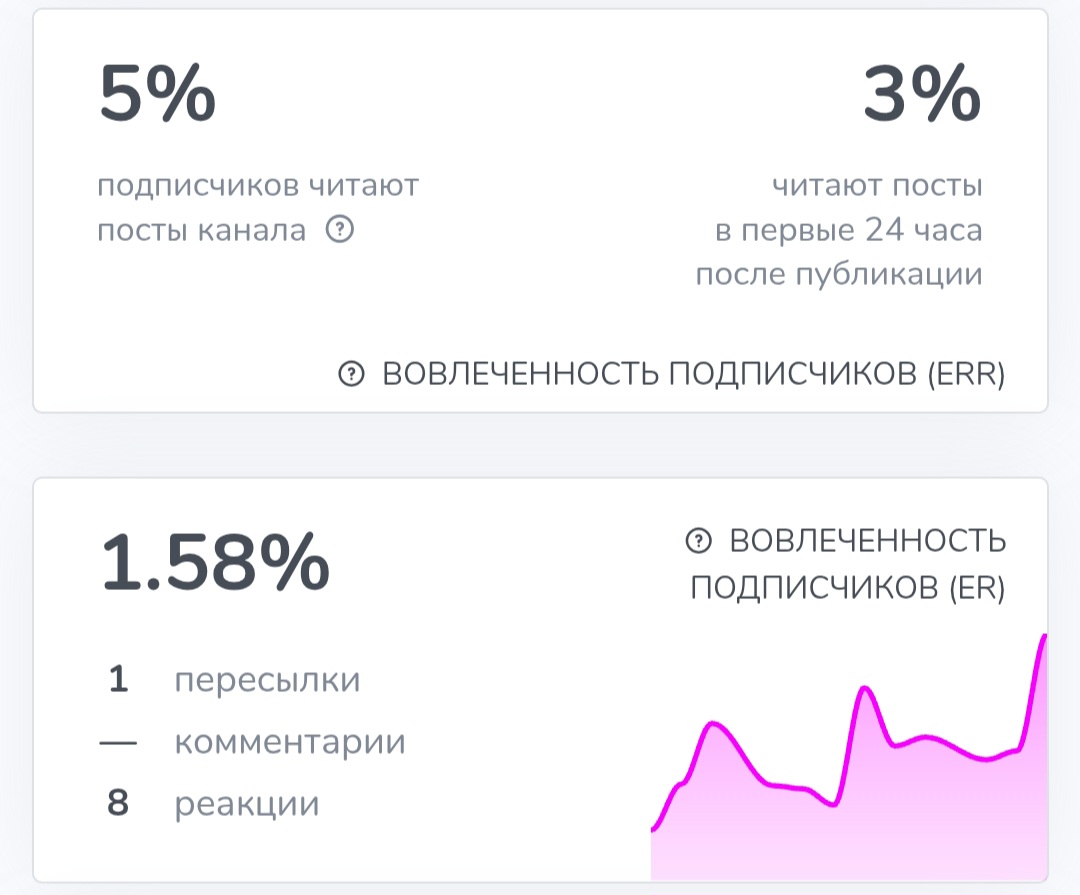Click the «читают посты в первые 24 часа» label
Viewport: 1080px width, 895px height.
click(x=880, y=228)
